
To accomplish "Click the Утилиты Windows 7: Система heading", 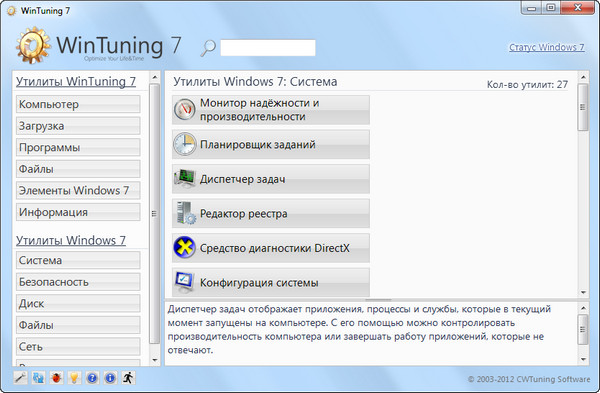I will pos(255,82).
